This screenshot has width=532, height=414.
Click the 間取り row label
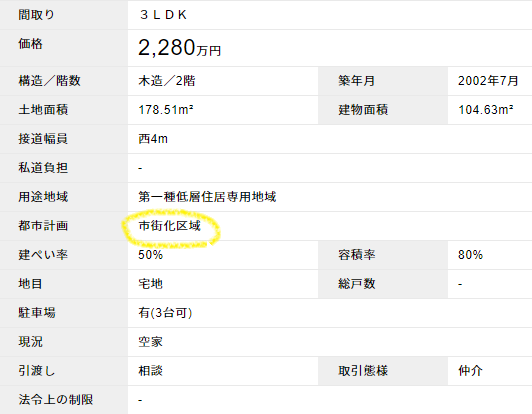[x=36, y=15]
